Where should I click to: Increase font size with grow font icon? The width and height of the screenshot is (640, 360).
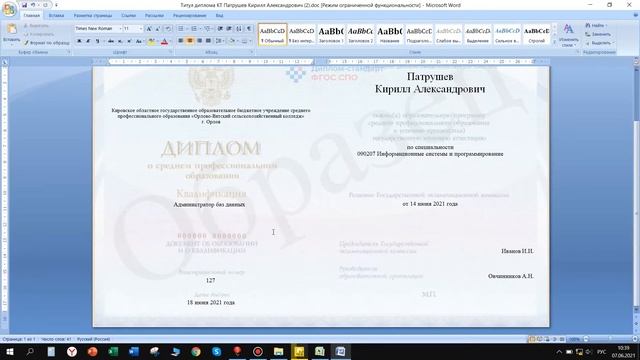click(149, 29)
